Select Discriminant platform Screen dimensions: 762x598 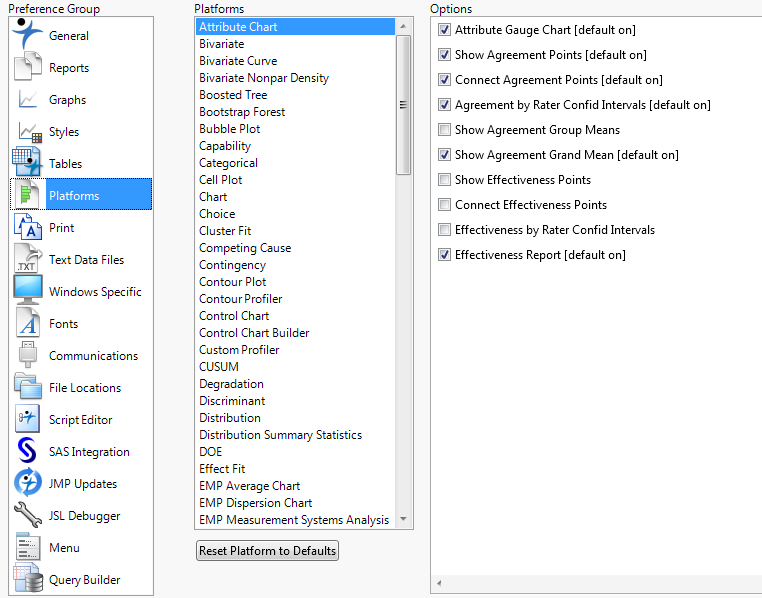(x=295, y=401)
